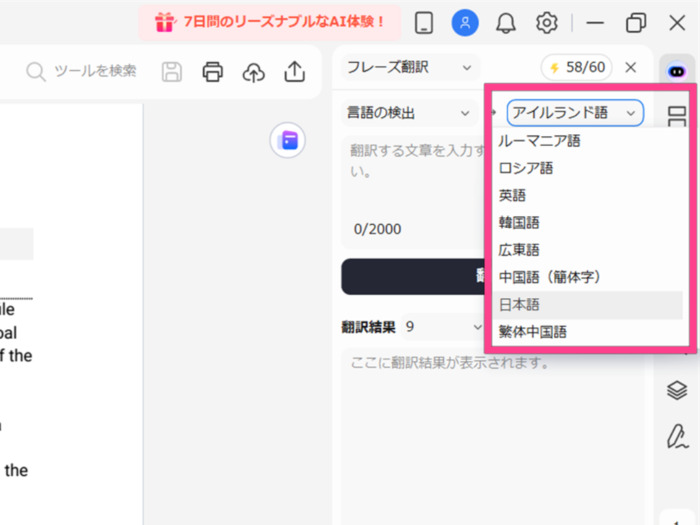The height and width of the screenshot is (525, 700).
Task: Open the 7日間のリーズナブルなAI体験 promotion banner
Action: click(270, 22)
